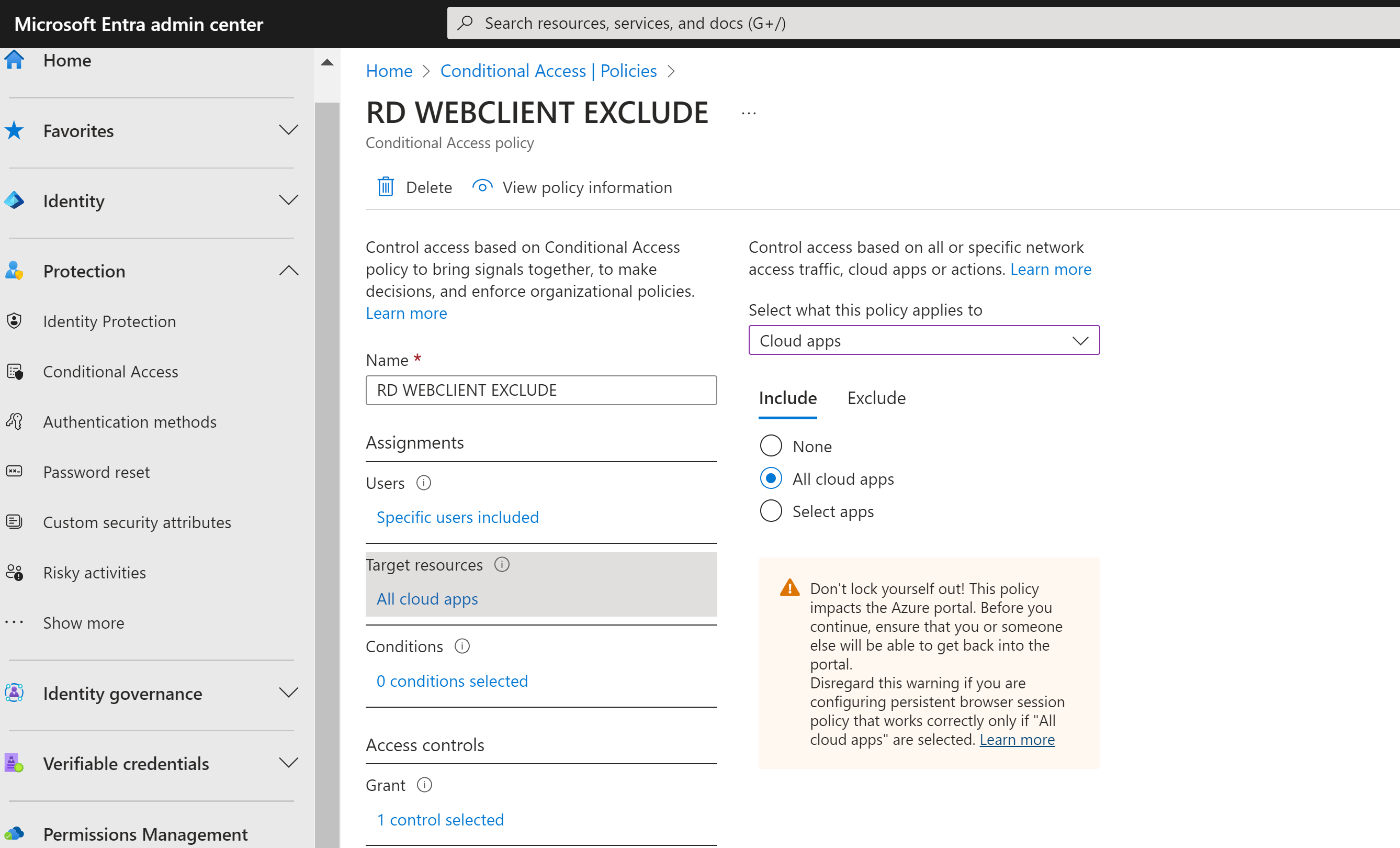Open Conditional Access from the sidebar icon
This screenshot has width=1400, height=848.
[14, 371]
